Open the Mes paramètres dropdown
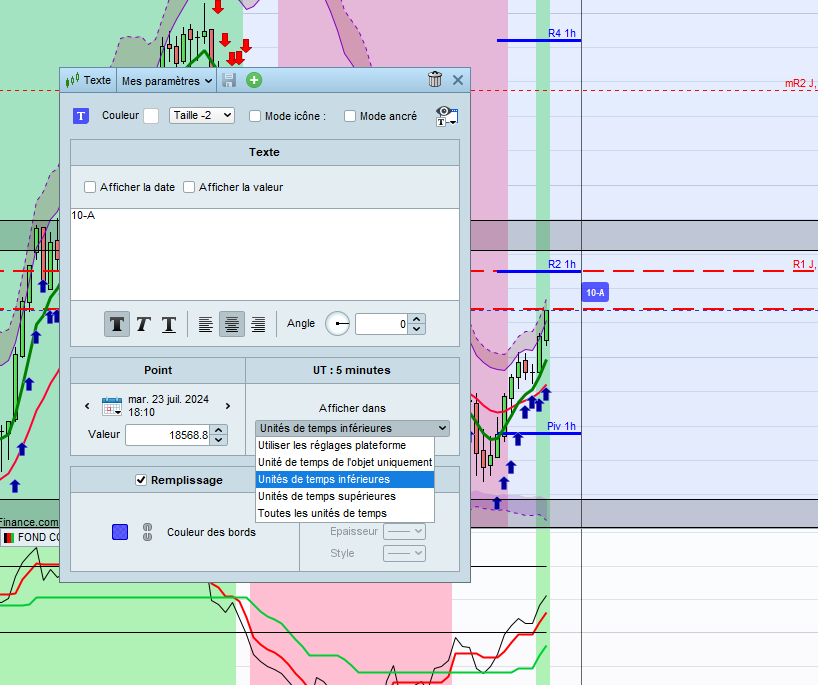Image resolution: width=818 pixels, height=685 pixels. pyautogui.click(x=166, y=81)
